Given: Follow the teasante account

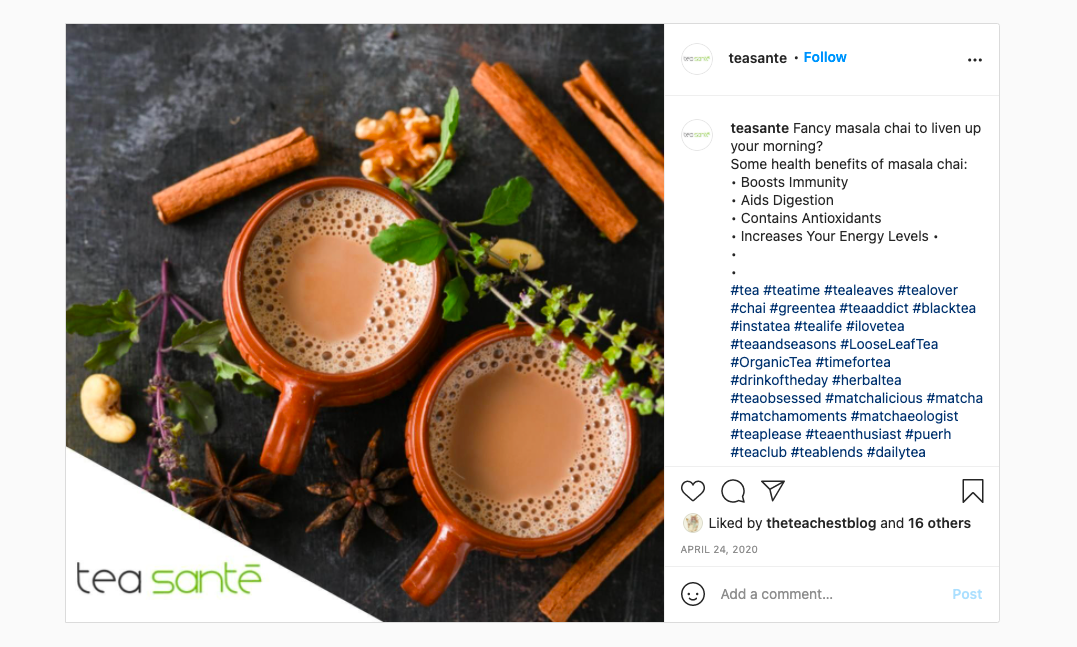Looking at the screenshot, I should tap(825, 58).
